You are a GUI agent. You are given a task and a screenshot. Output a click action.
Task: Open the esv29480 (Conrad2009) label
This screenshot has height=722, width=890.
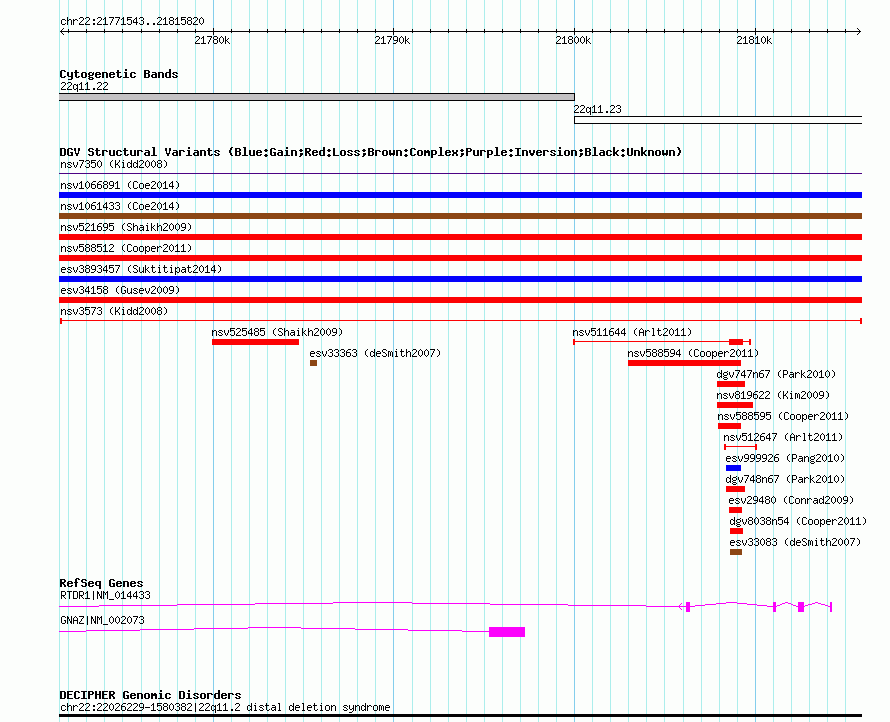(x=791, y=501)
